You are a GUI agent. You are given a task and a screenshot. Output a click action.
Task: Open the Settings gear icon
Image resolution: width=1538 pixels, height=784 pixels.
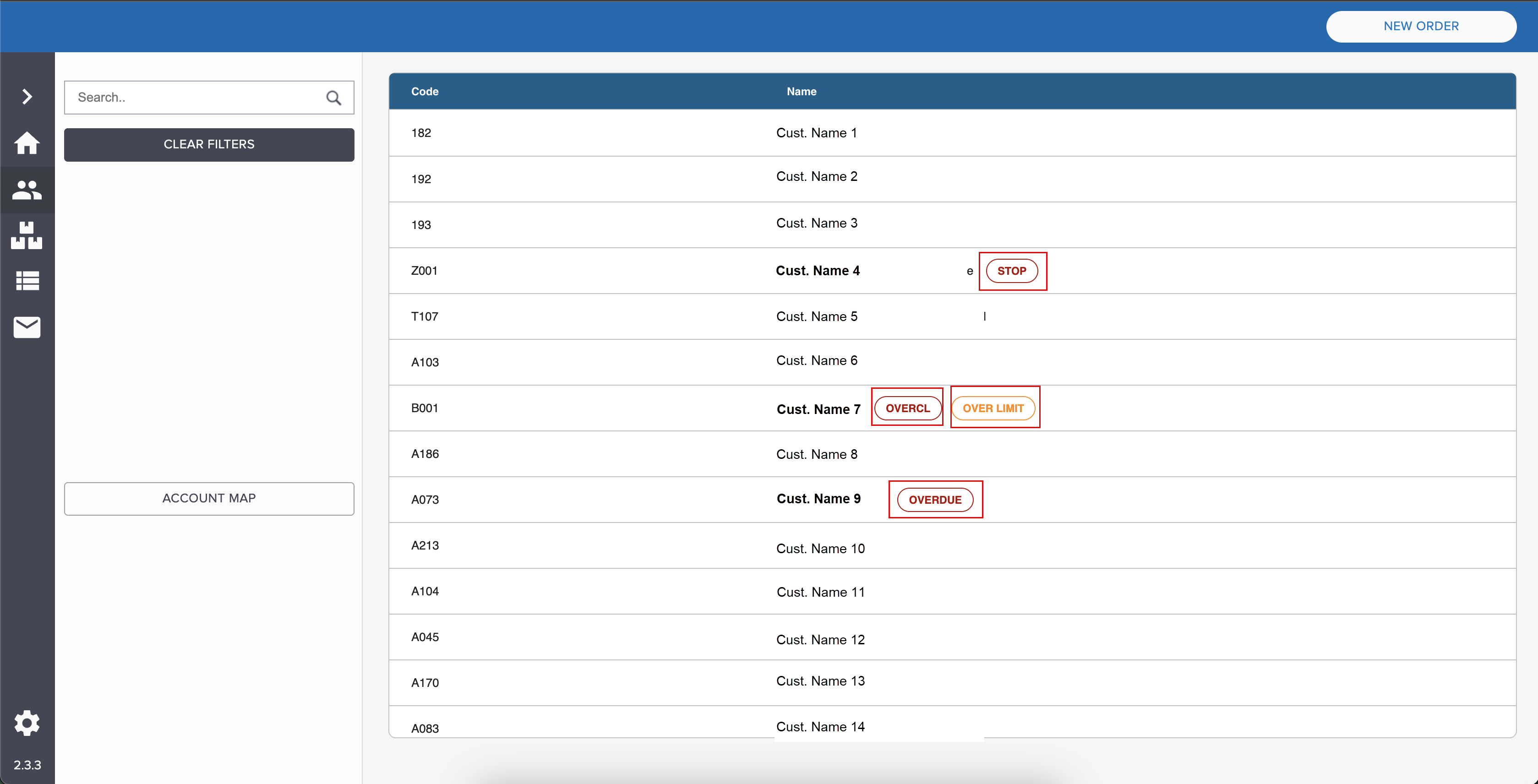pos(27,723)
